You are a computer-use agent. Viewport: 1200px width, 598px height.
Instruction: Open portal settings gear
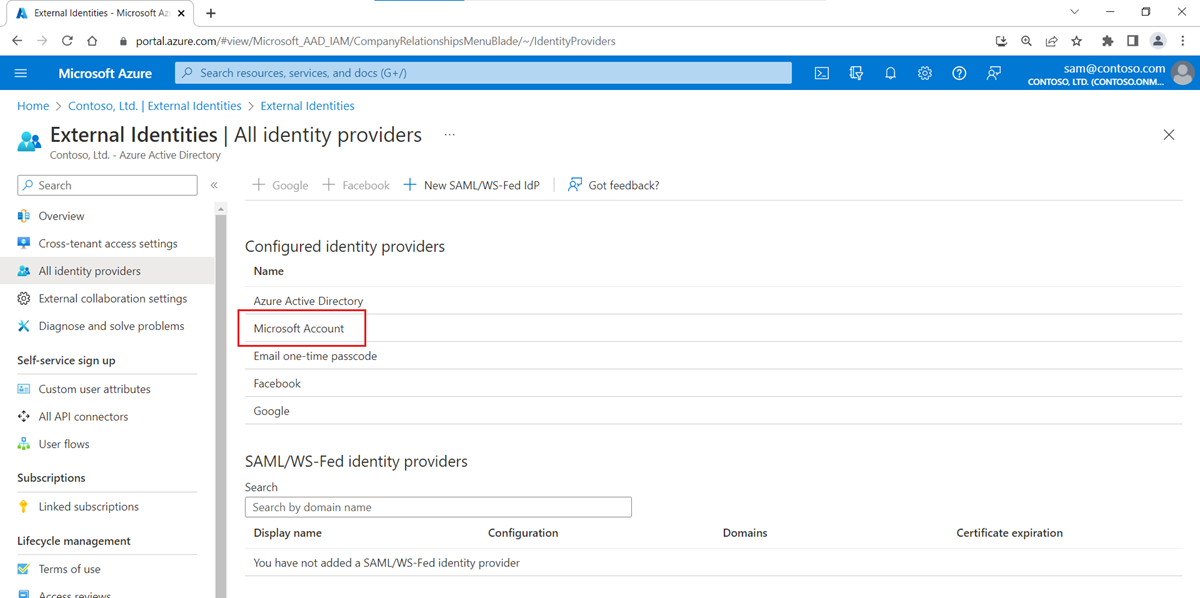pyautogui.click(x=925, y=73)
